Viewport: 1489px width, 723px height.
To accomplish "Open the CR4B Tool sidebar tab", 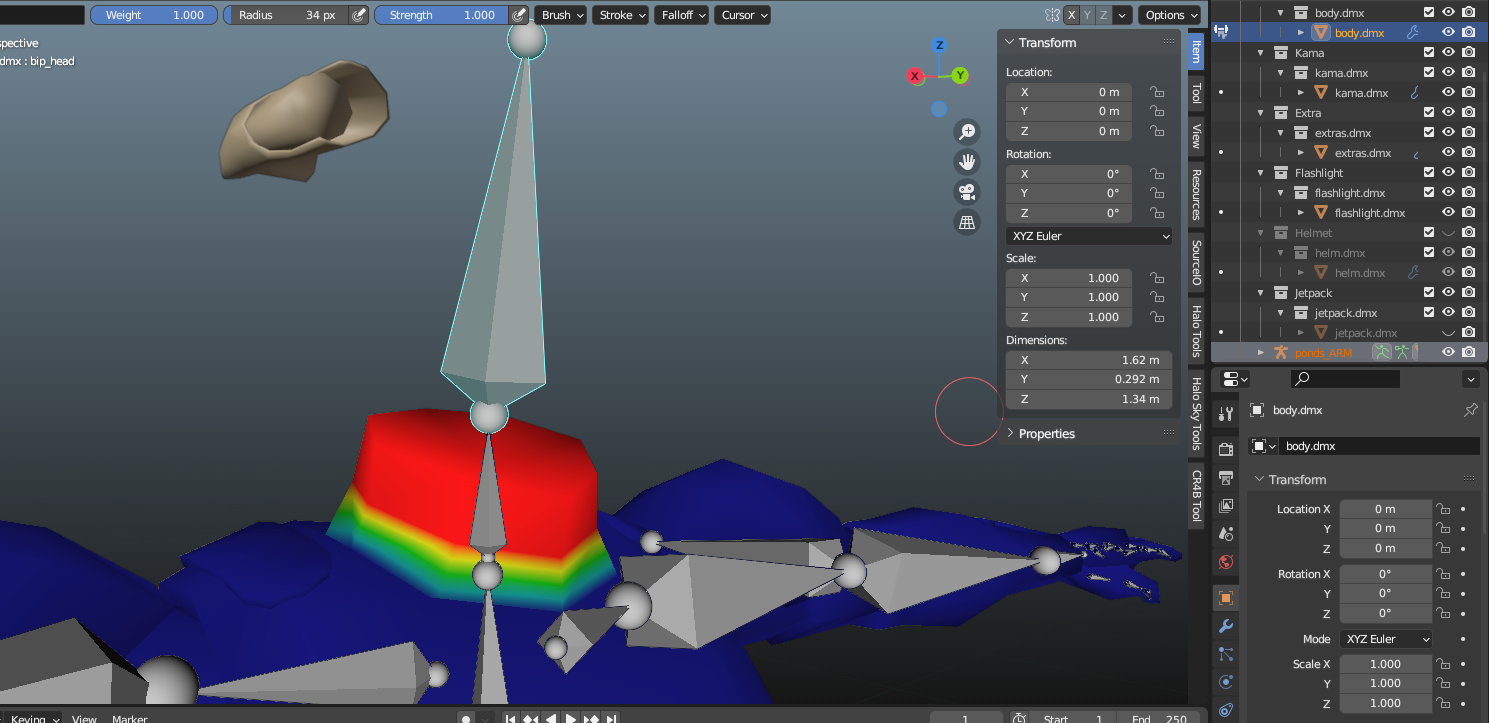I will [x=1196, y=495].
